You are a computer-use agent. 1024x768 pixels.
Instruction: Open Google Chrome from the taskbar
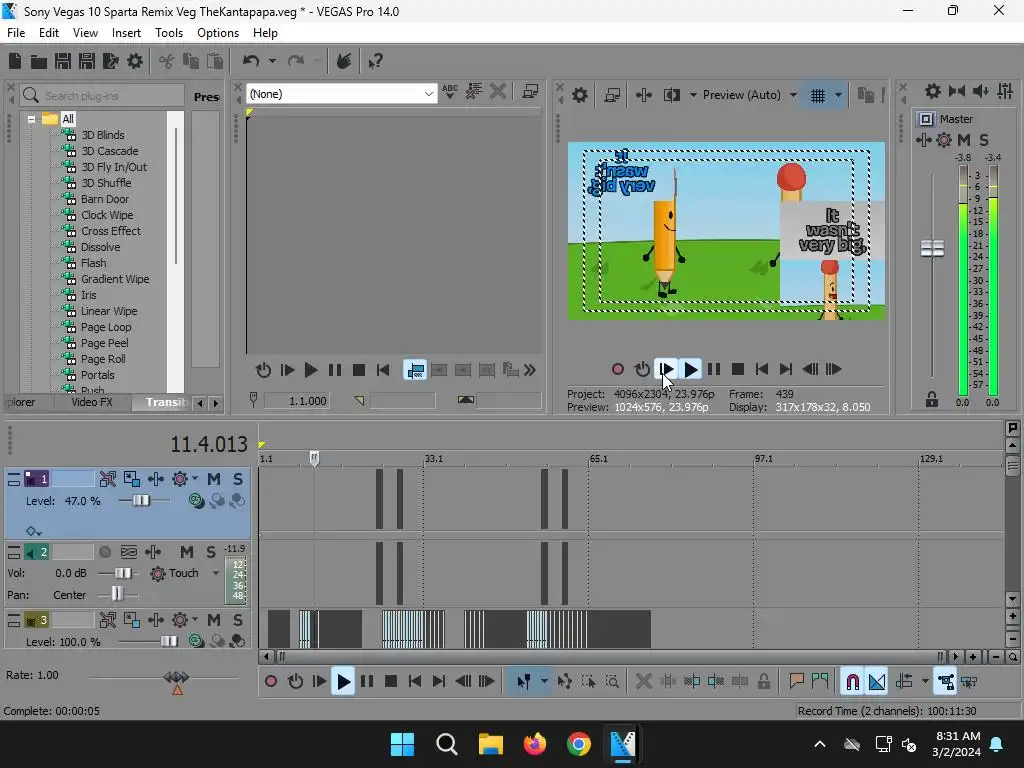(x=579, y=744)
